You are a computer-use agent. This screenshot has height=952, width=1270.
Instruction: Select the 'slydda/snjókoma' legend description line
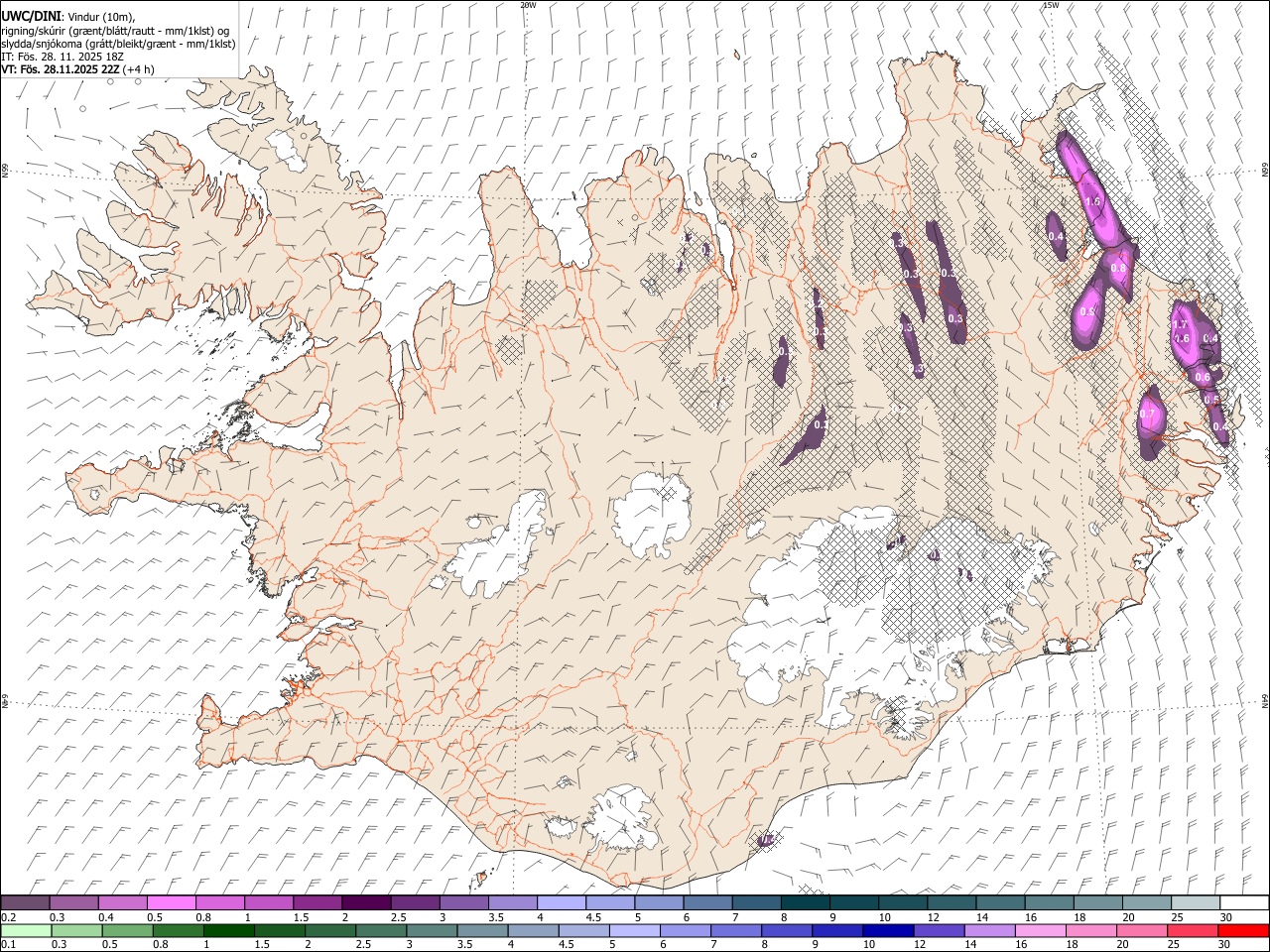click(118, 44)
